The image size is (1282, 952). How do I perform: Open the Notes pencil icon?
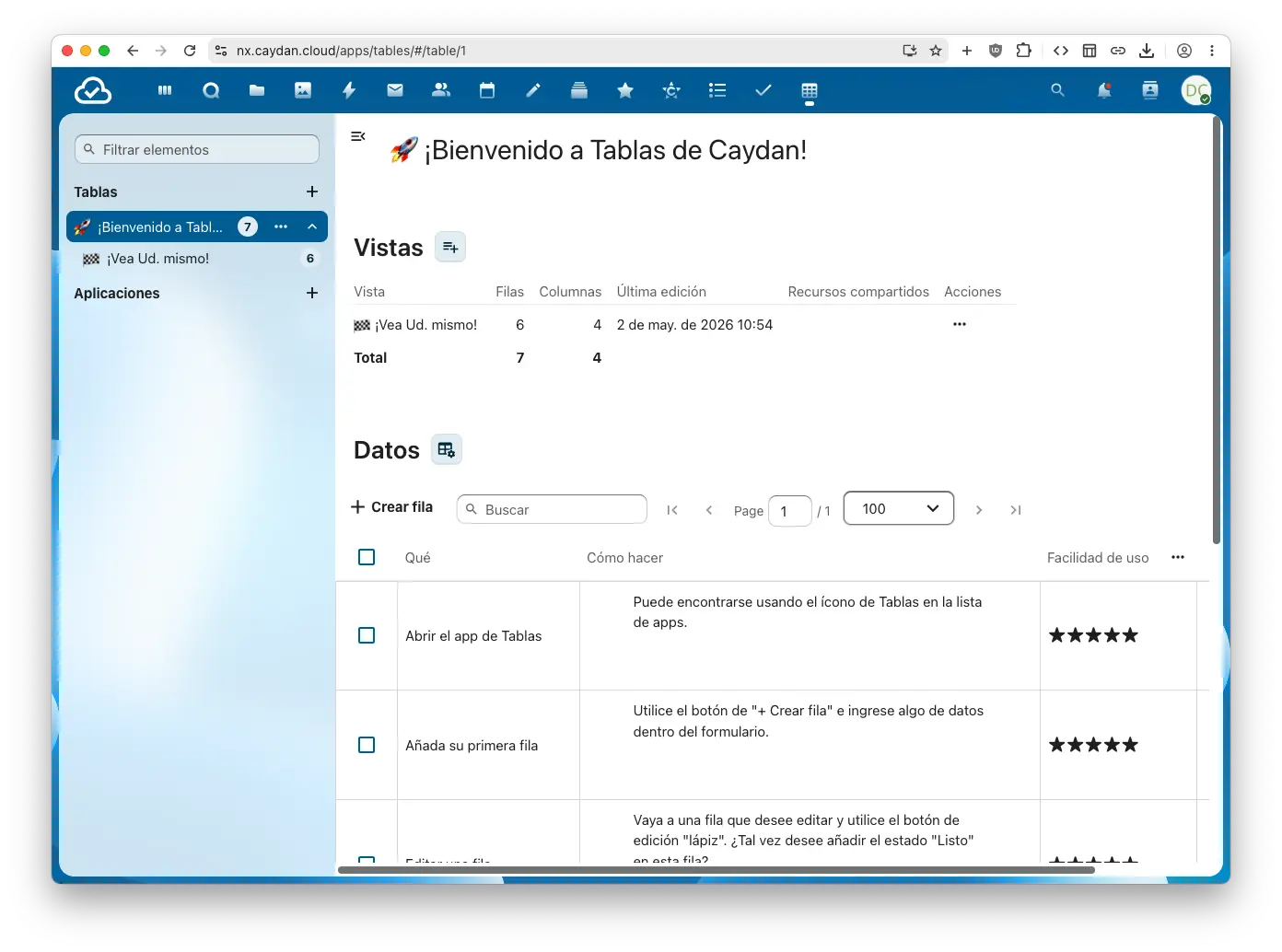pyautogui.click(x=533, y=90)
